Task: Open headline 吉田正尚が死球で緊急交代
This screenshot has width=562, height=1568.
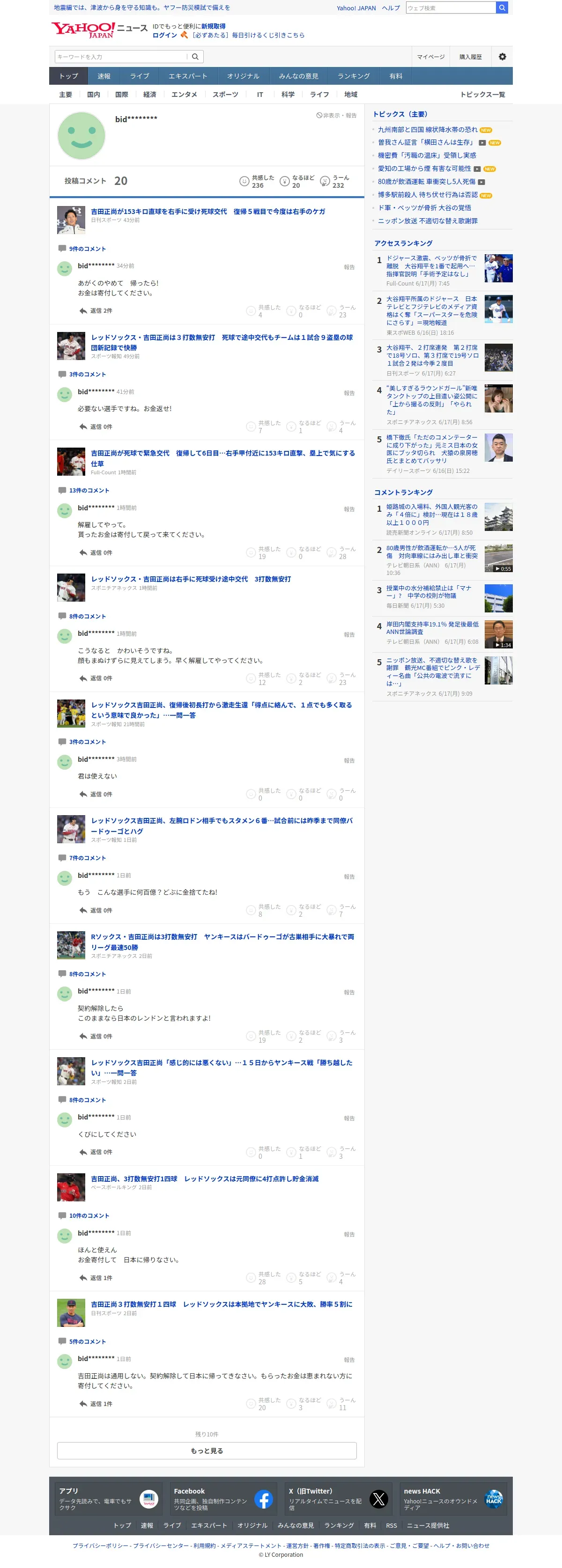Action: tap(223, 458)
